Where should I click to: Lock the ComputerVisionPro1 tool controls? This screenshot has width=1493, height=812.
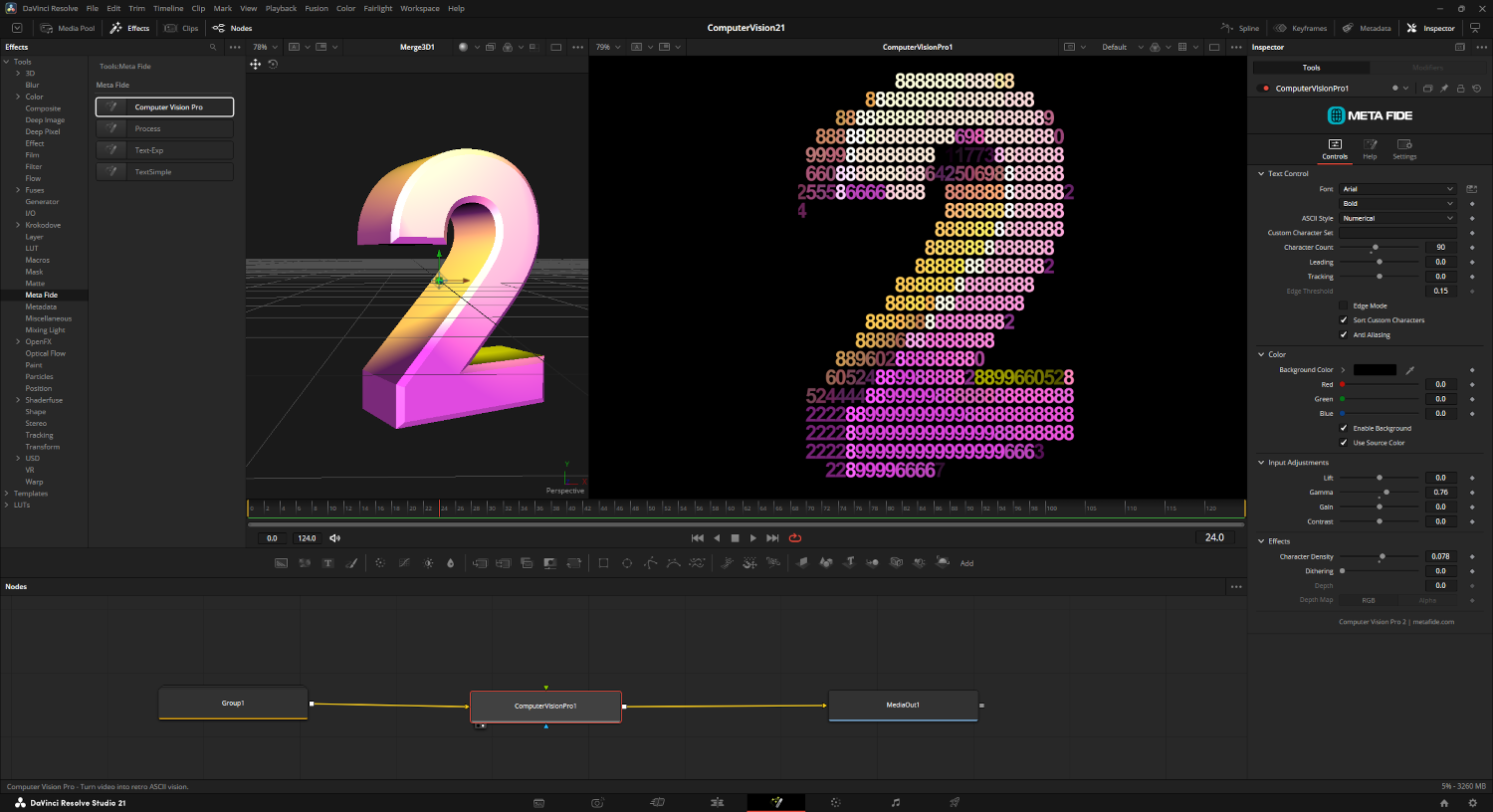[x=1461, y=89]
